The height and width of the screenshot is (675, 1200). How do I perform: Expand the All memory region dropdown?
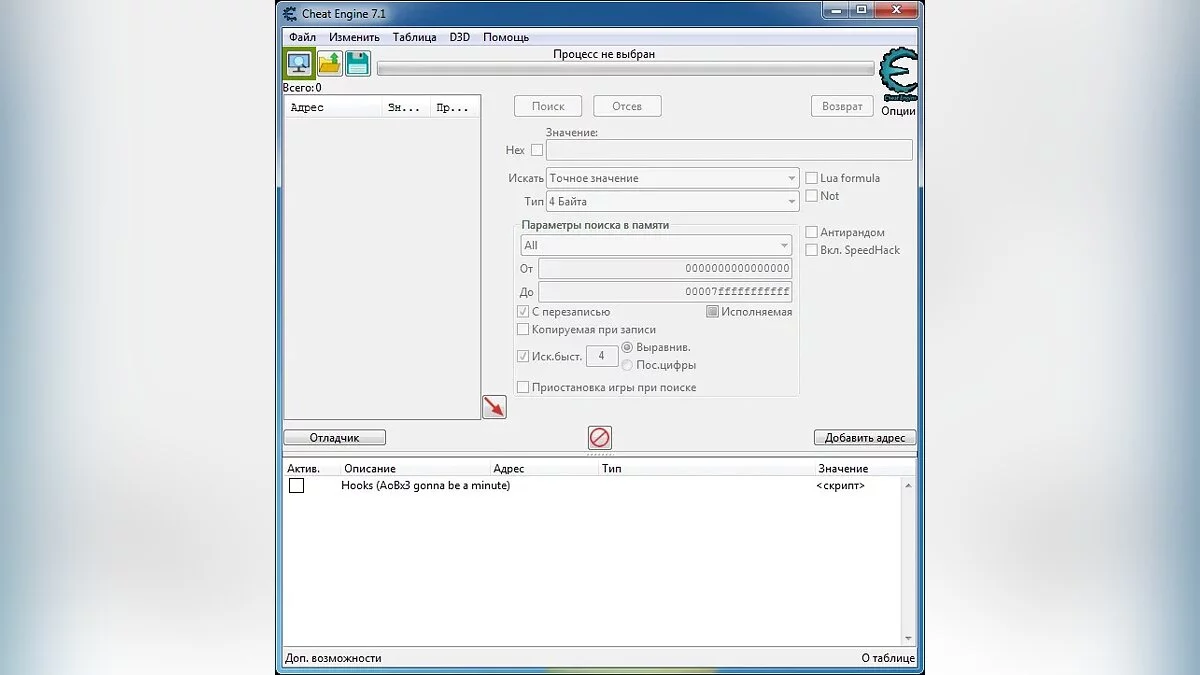coord(657,245)
